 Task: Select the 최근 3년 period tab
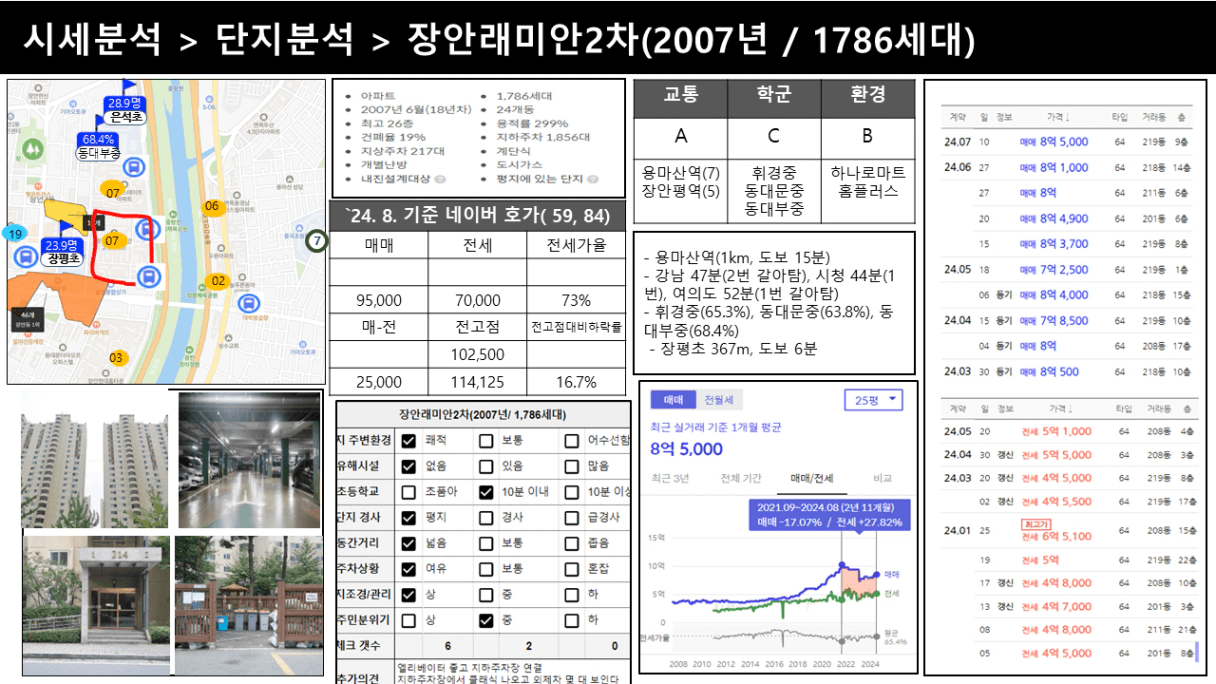point(670,478)
